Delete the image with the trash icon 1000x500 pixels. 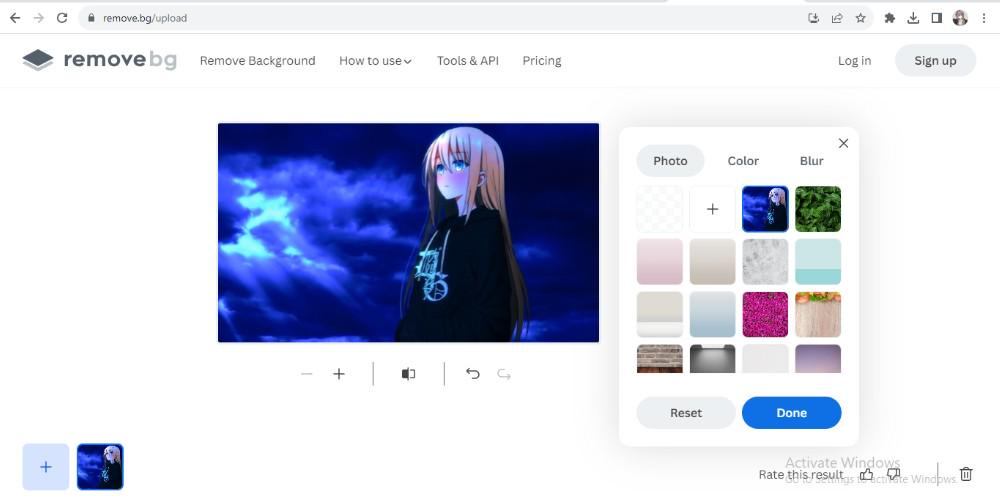[x=966, y=474]
